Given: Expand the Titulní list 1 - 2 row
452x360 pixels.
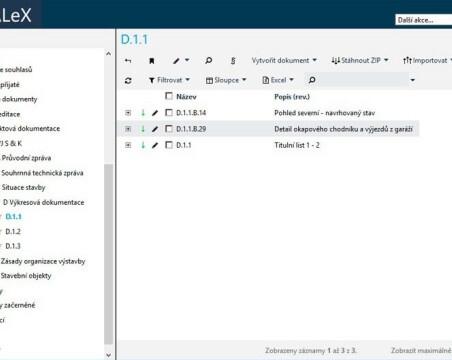Looking at the screenshot, I should click(128, 145).
